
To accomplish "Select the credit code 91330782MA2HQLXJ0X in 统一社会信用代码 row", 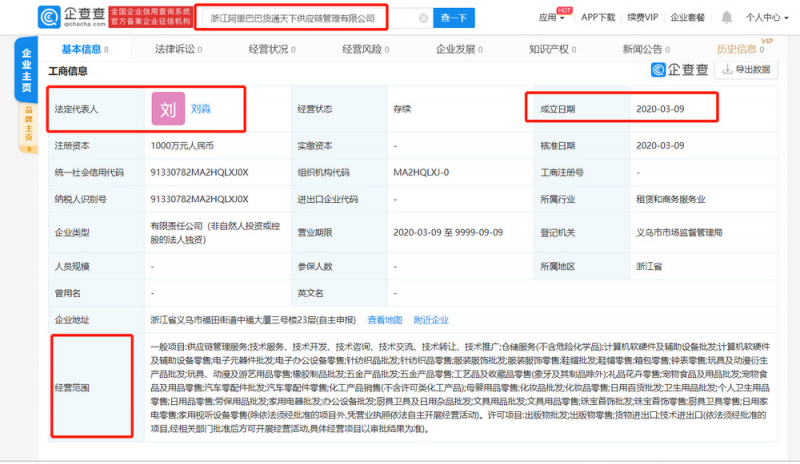I will coord(199,172).
